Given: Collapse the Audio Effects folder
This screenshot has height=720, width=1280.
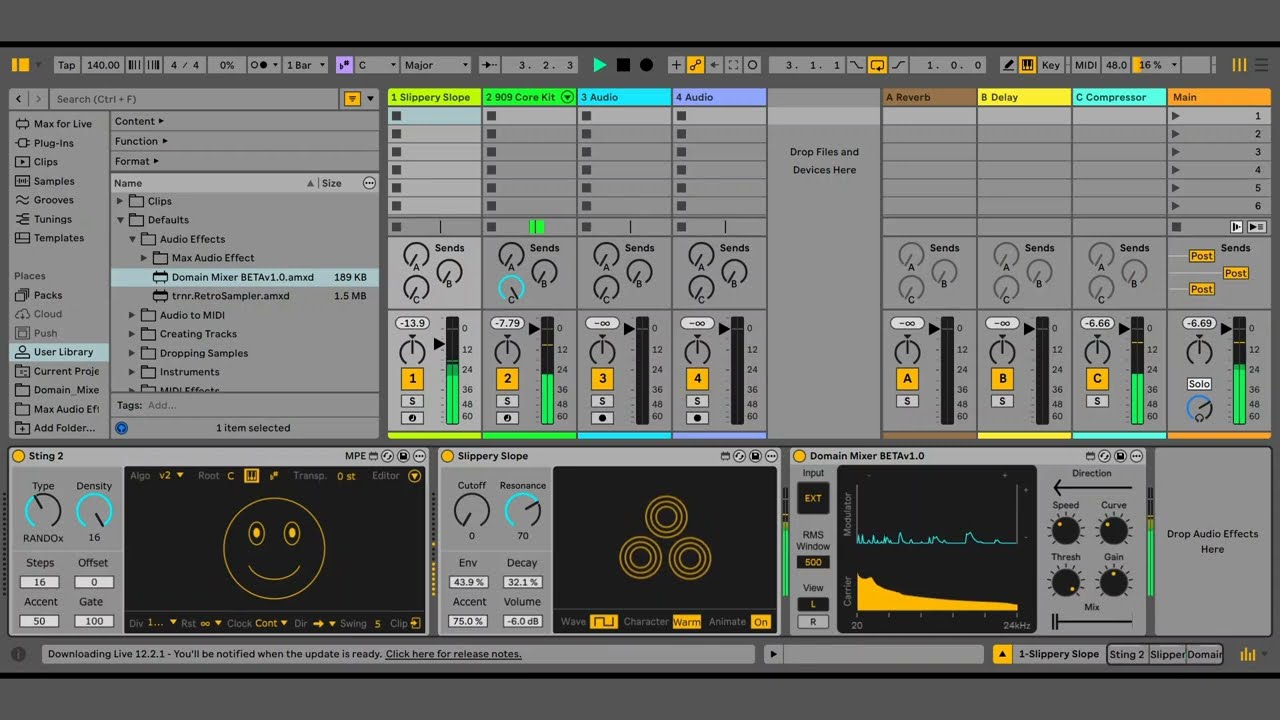Looking at the screenshot, I should (132, 239).
